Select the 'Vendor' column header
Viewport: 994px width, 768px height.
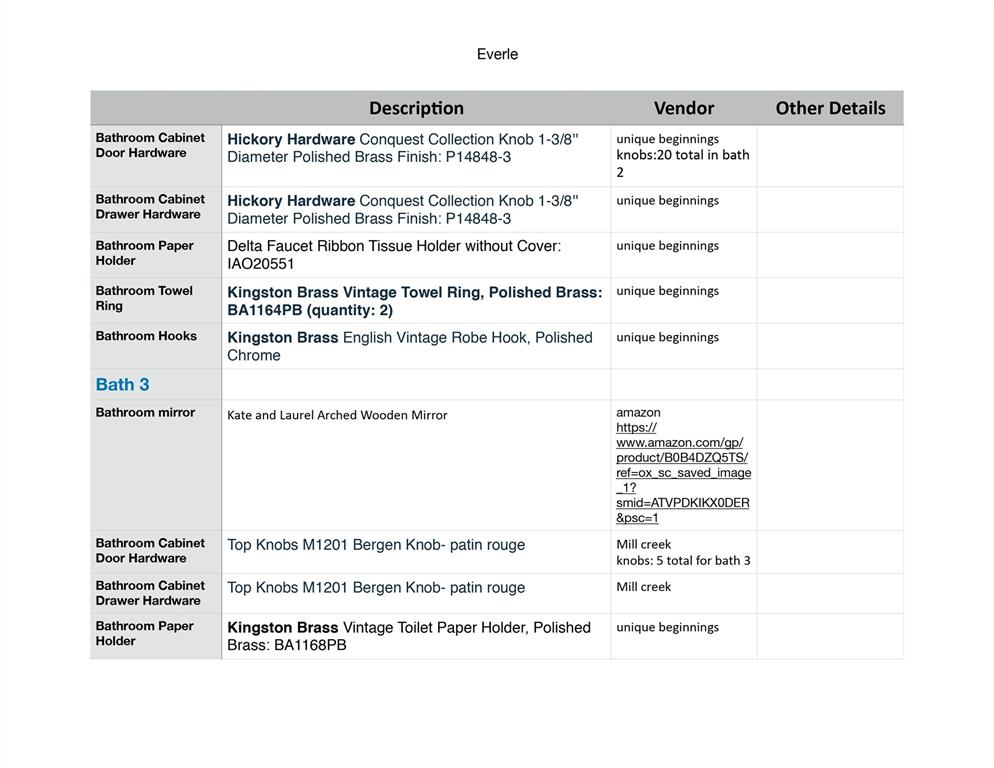[x=684, y=108]
